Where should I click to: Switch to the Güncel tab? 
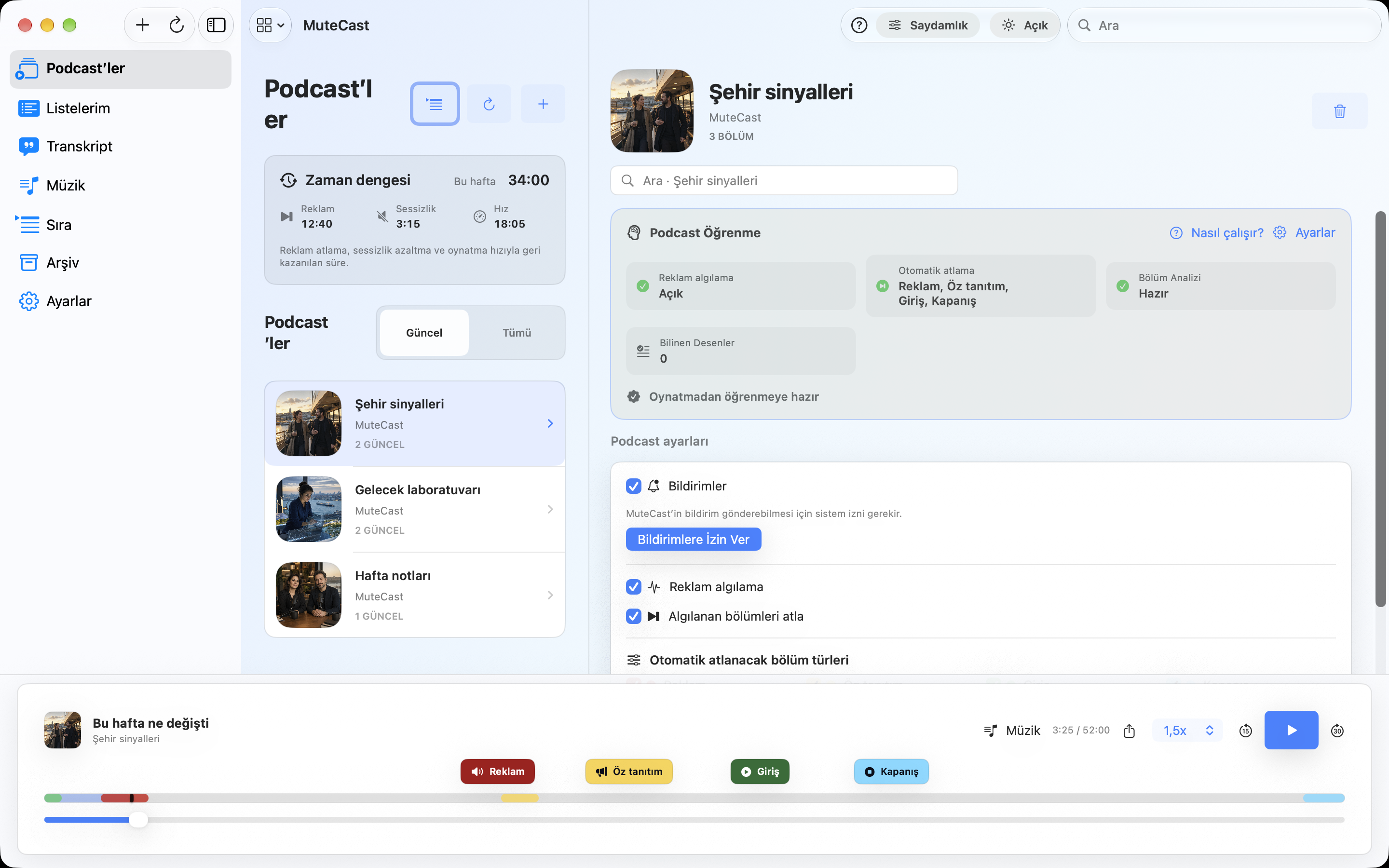tap(424, 333)
